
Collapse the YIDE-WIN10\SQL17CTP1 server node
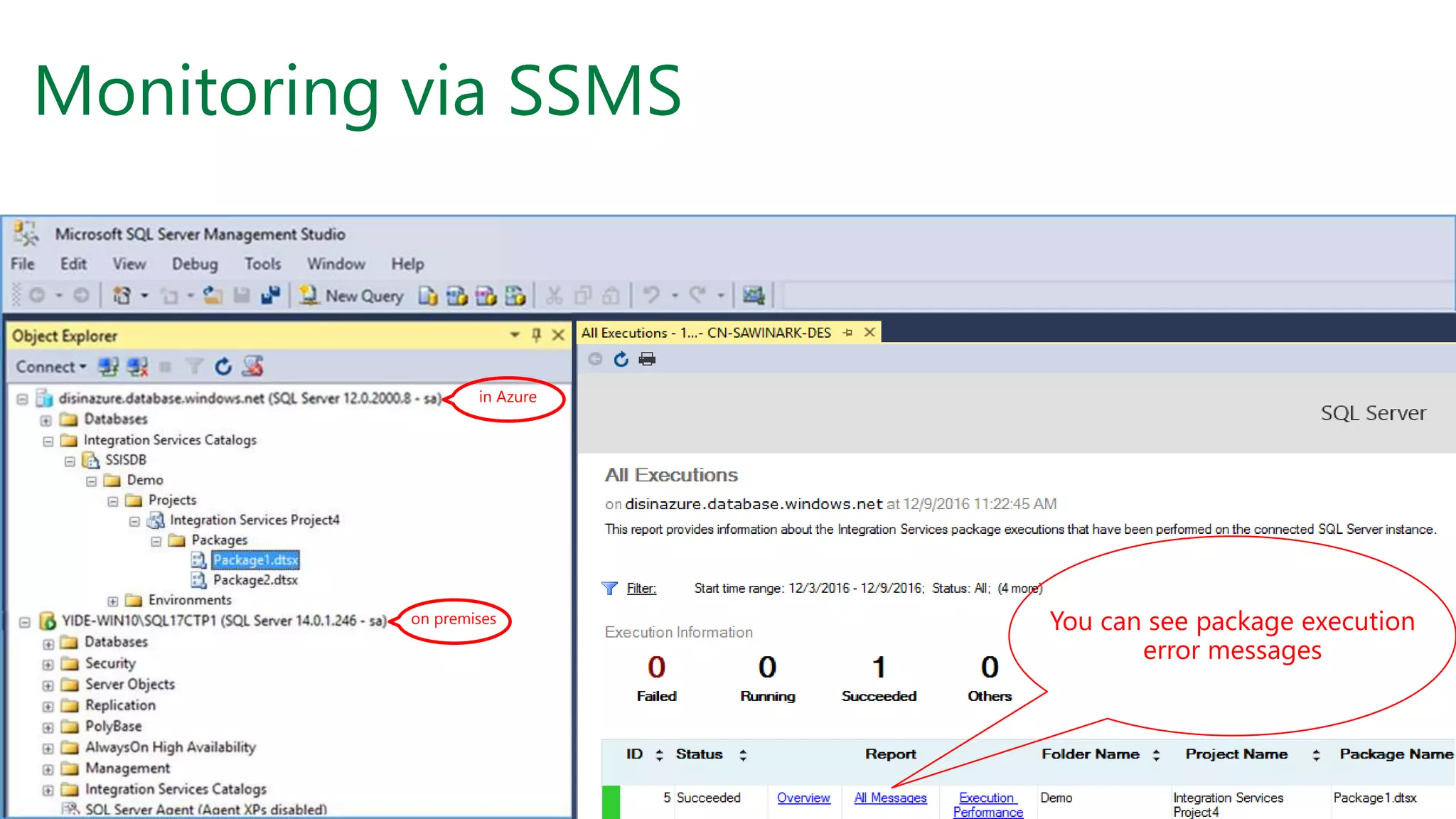pyautogui.click(x=25, y=622)
